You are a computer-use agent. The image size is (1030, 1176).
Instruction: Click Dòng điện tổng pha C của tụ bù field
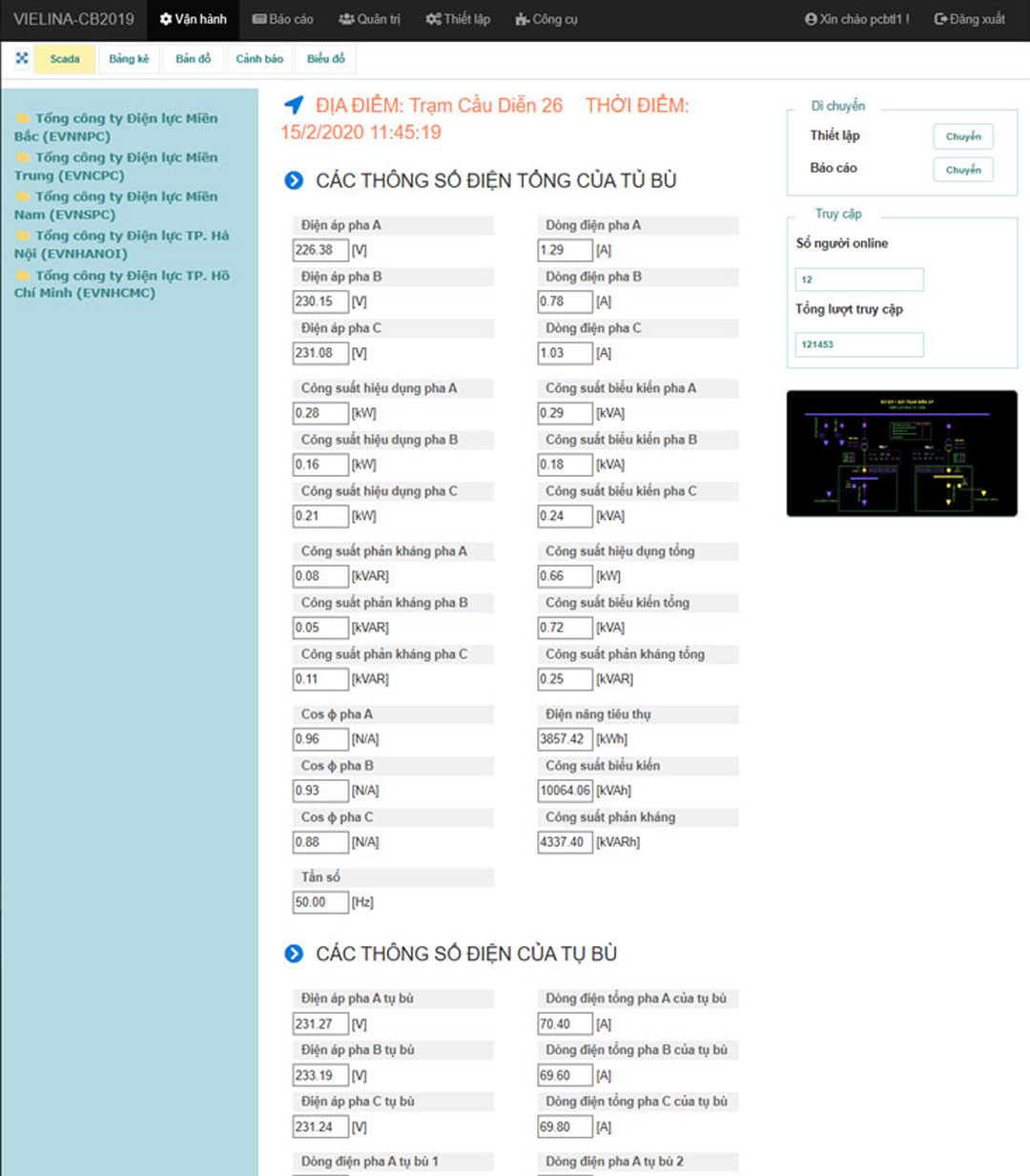tap(566, 1127)
